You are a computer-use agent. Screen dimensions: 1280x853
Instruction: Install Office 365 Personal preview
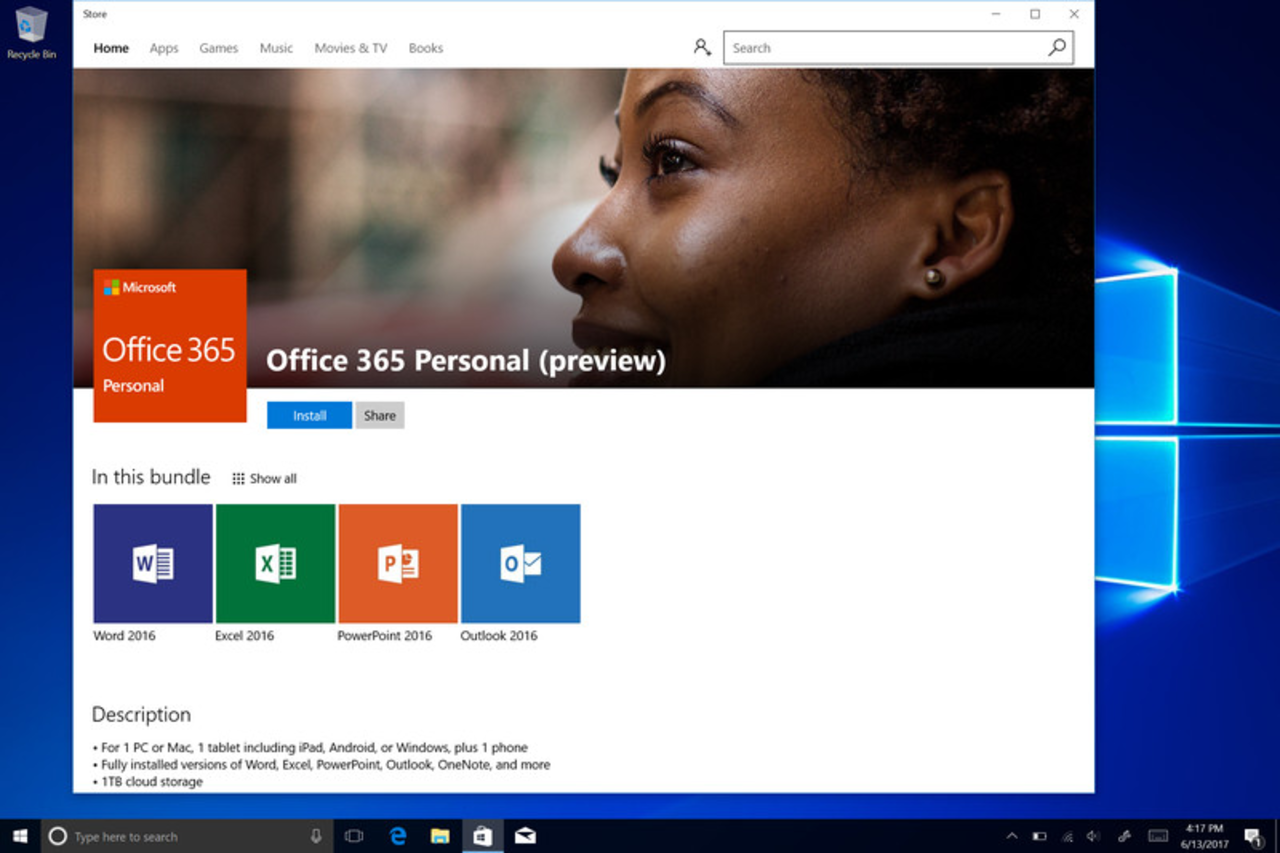[x=308, y=415]
